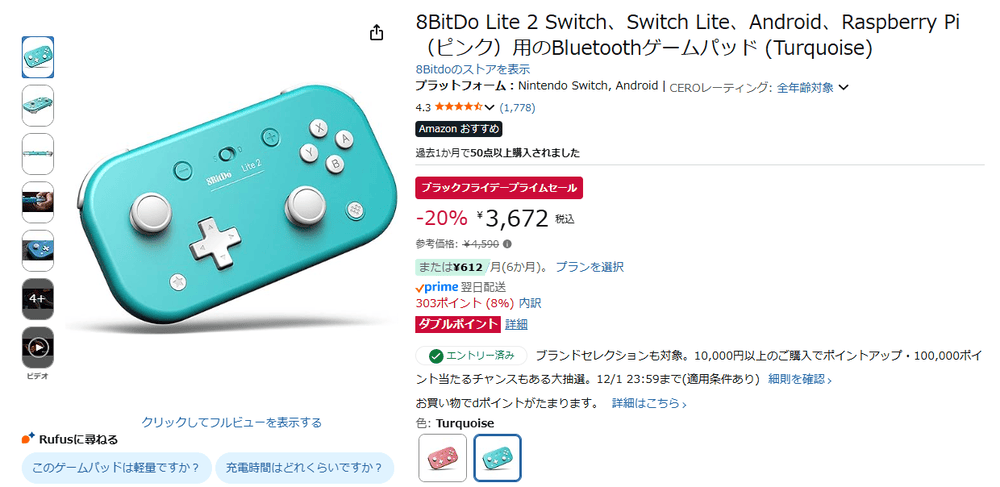Click the share icon above the product image
Image resolution: width=1000 pixels, height=487 pixels.
click(376, 33)
